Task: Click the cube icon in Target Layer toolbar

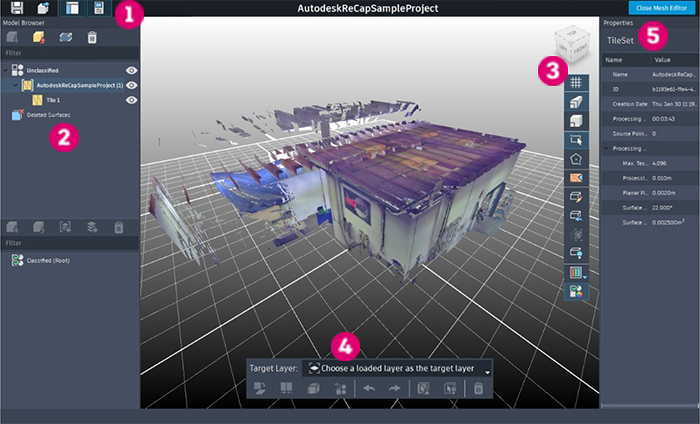Action: pyautogui.click(x=313, y=388)
